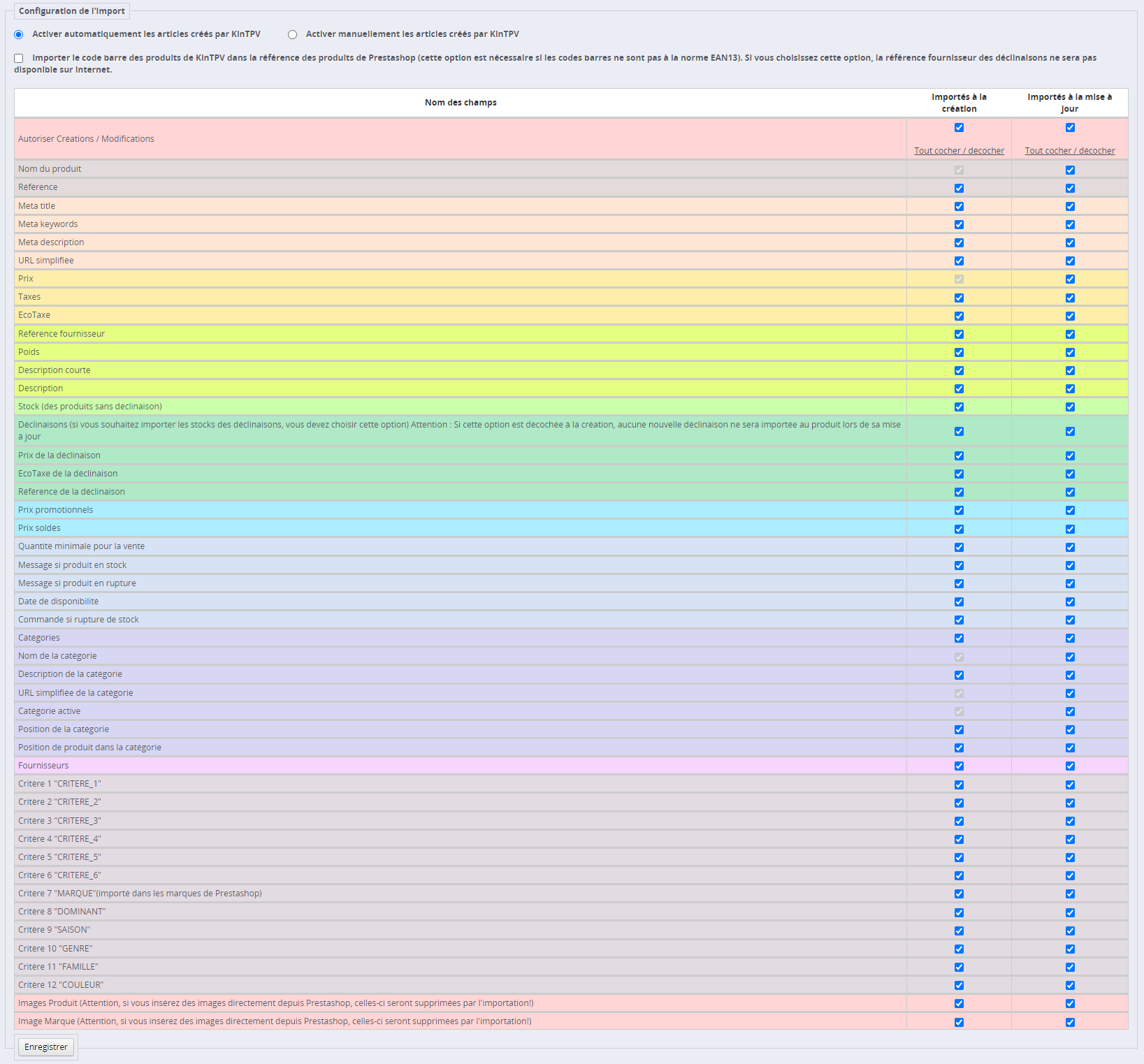Click the Enregistrer button
The image size is (1144, 1064).
pyautogui.click(x=46, y=1047)
